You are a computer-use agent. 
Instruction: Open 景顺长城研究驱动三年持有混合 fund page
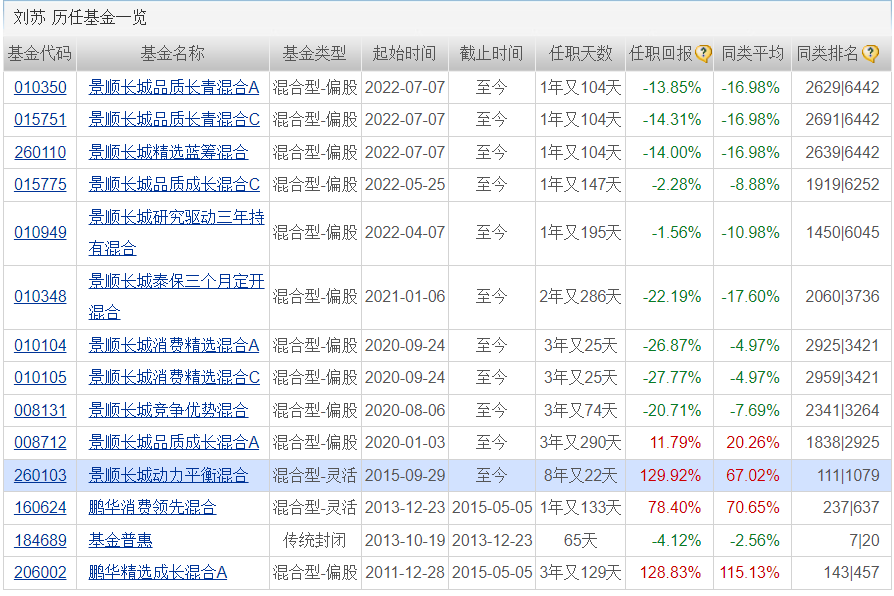coord(176,232)
